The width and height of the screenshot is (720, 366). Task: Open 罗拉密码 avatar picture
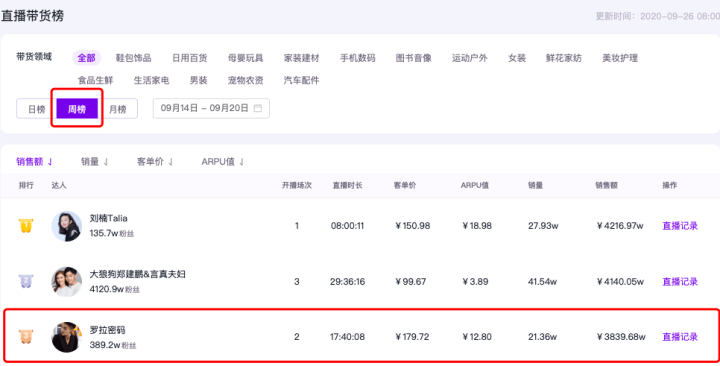click(67, 337)
